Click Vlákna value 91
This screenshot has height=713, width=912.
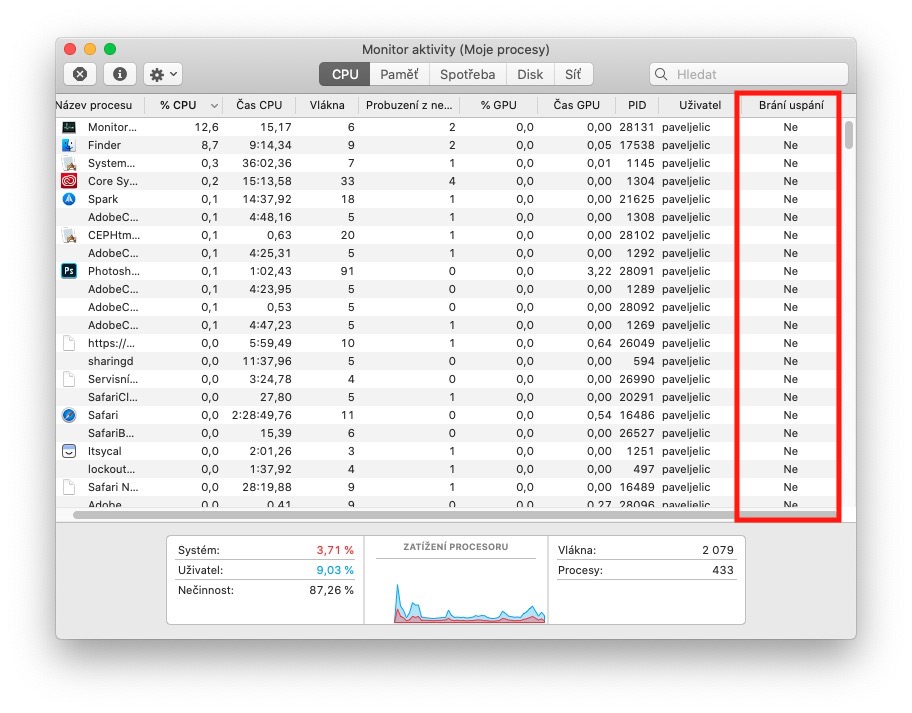point(347,271)
